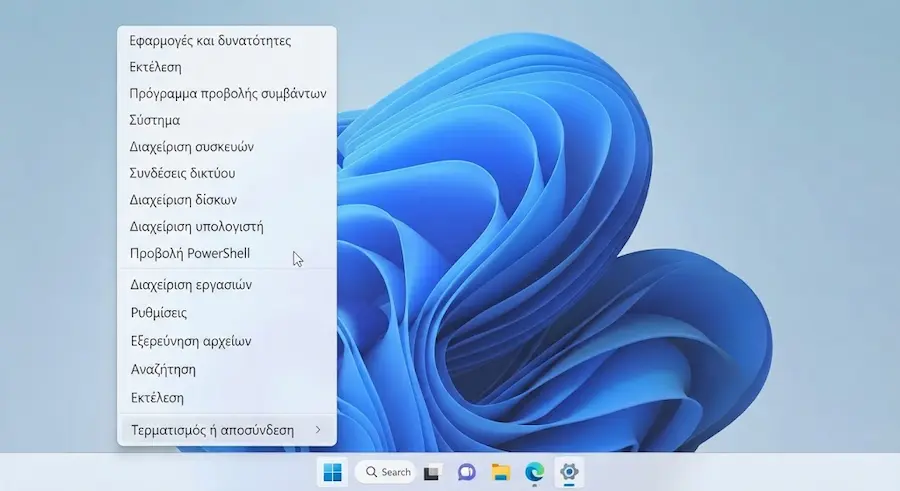Open Task View from the taskbar

coord(432,472)
